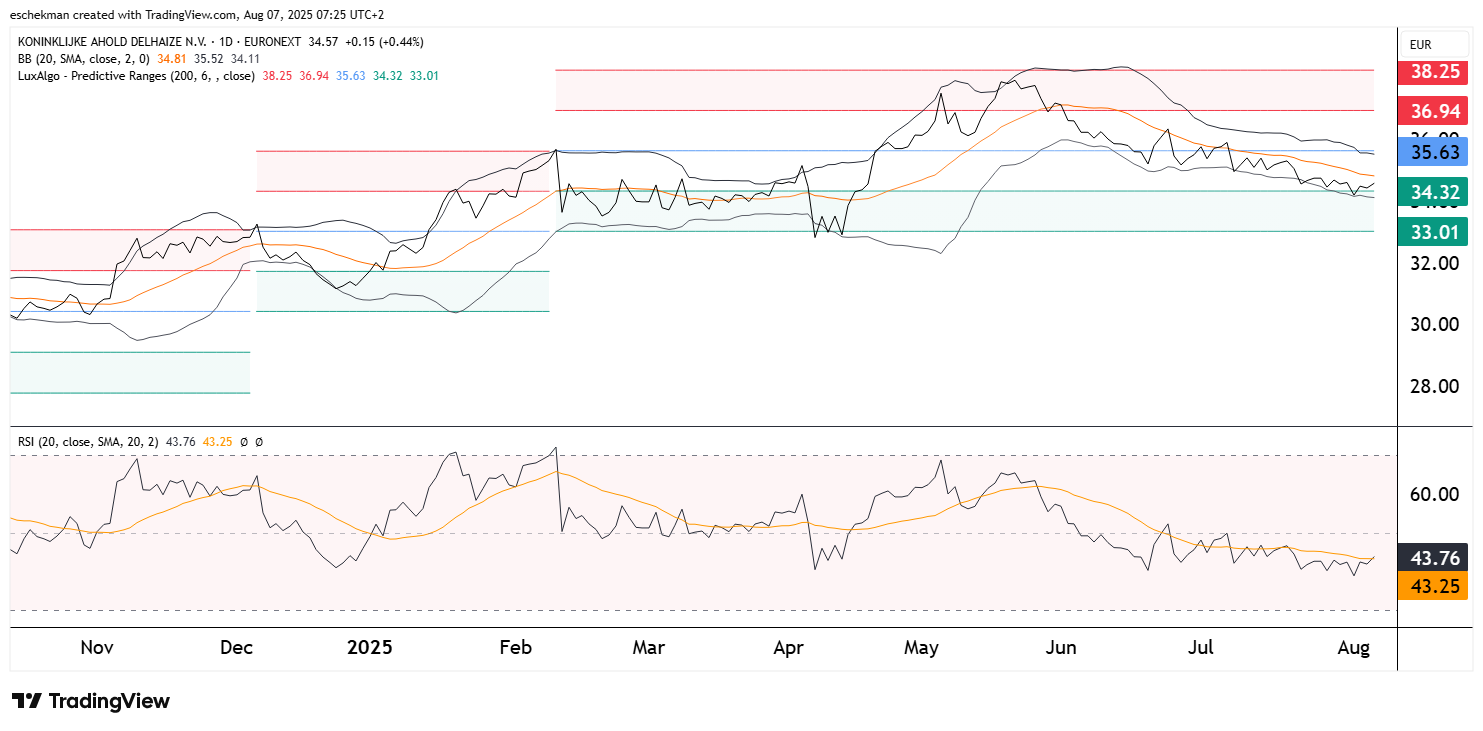Viewport: 1483px width, 731px height.
Task: Select the Nov label on time axis
Action: 96,648
